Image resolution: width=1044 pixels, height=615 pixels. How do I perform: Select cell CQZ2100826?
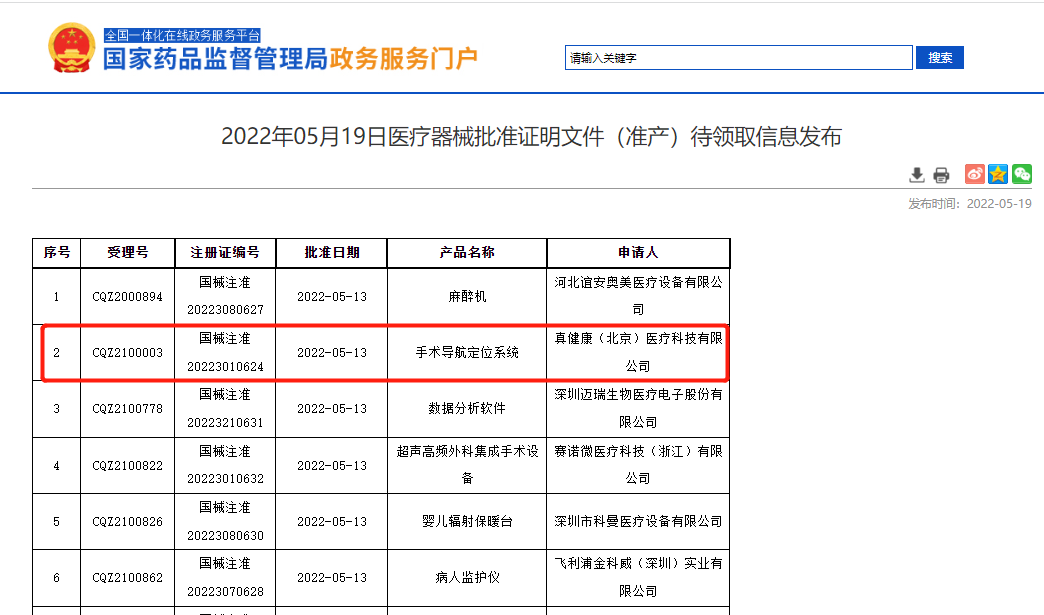click(127, 522)
